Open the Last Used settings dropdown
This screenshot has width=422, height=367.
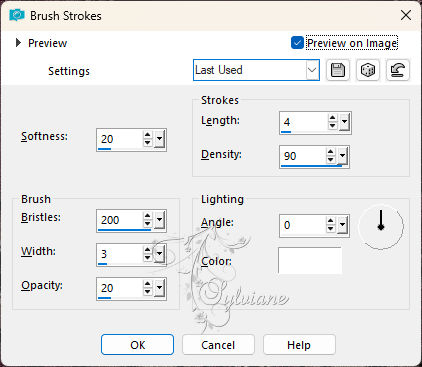(256, 70)
